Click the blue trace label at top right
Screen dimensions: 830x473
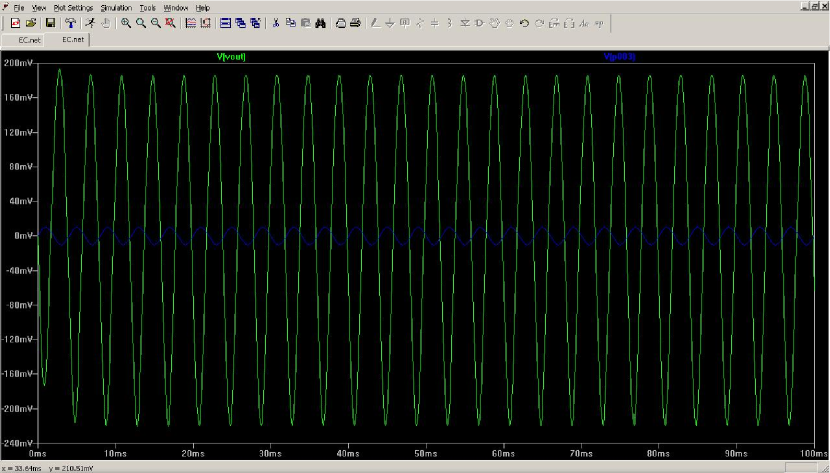click(619, 57)
